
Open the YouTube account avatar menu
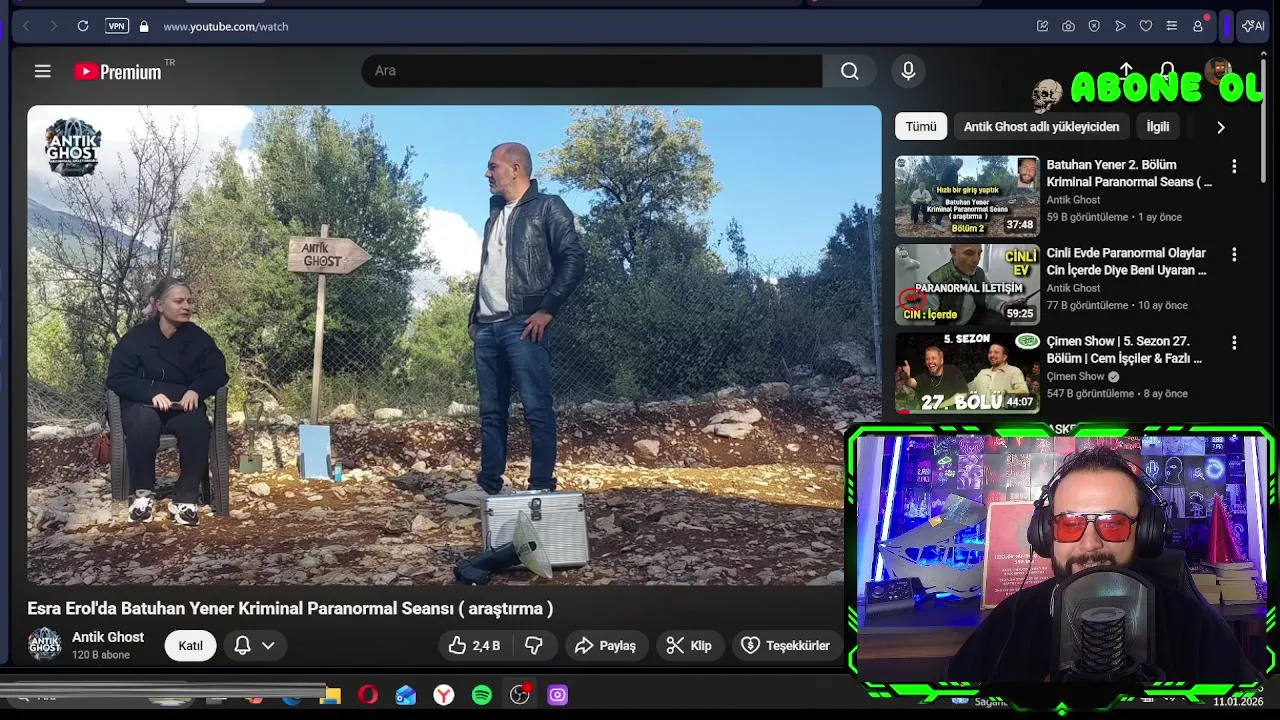click(x=1217, y=70)
